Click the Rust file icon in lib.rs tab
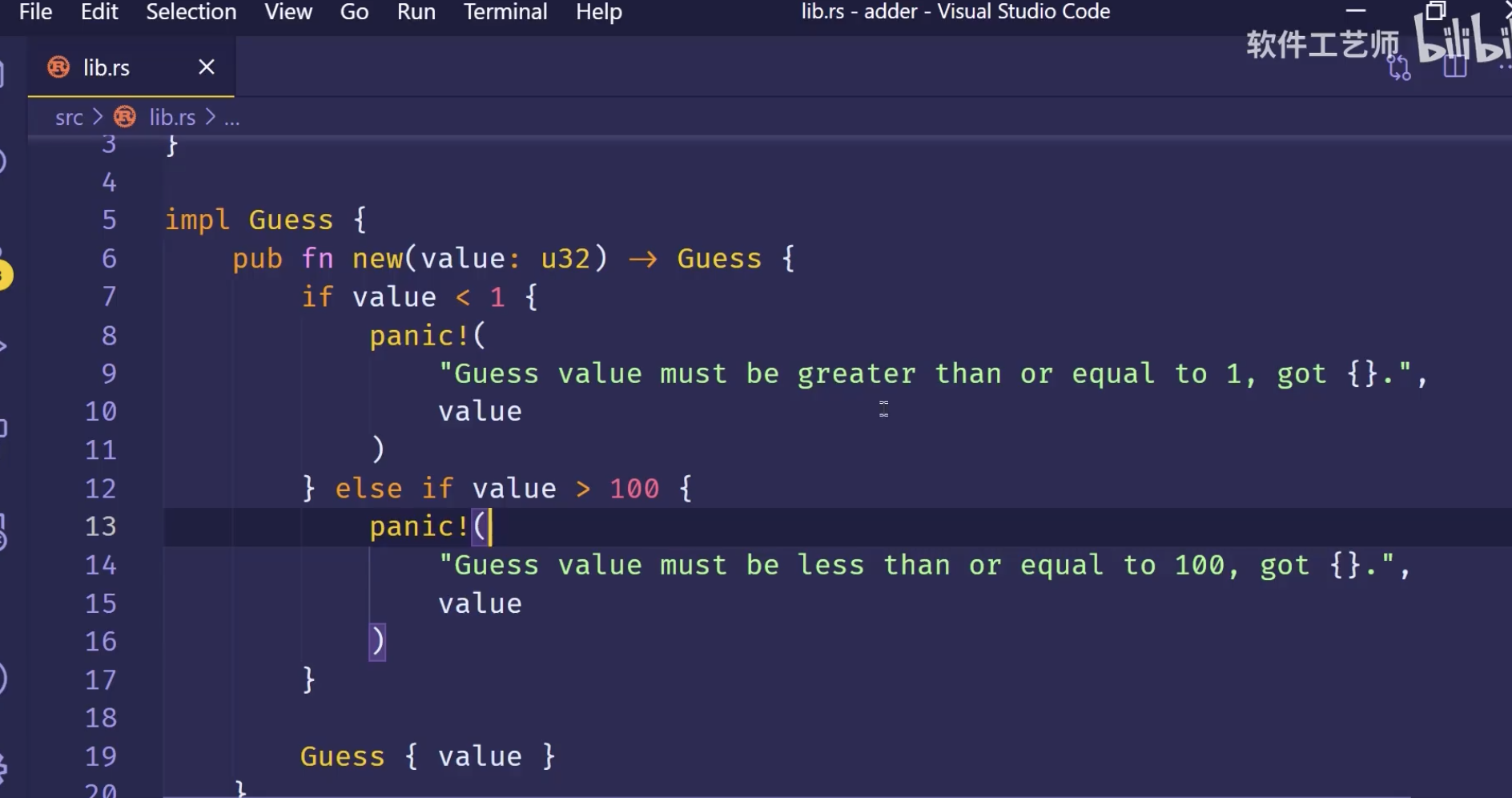The image size is (1512, 798). 58,67
